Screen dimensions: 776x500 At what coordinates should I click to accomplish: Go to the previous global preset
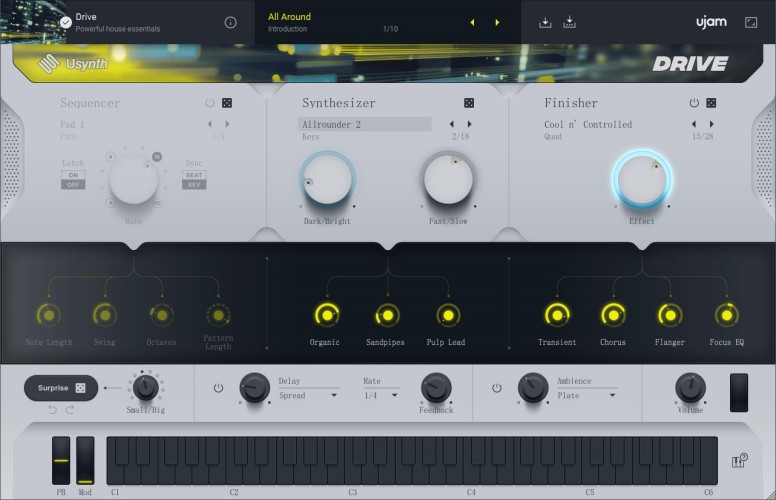[472, 22]
